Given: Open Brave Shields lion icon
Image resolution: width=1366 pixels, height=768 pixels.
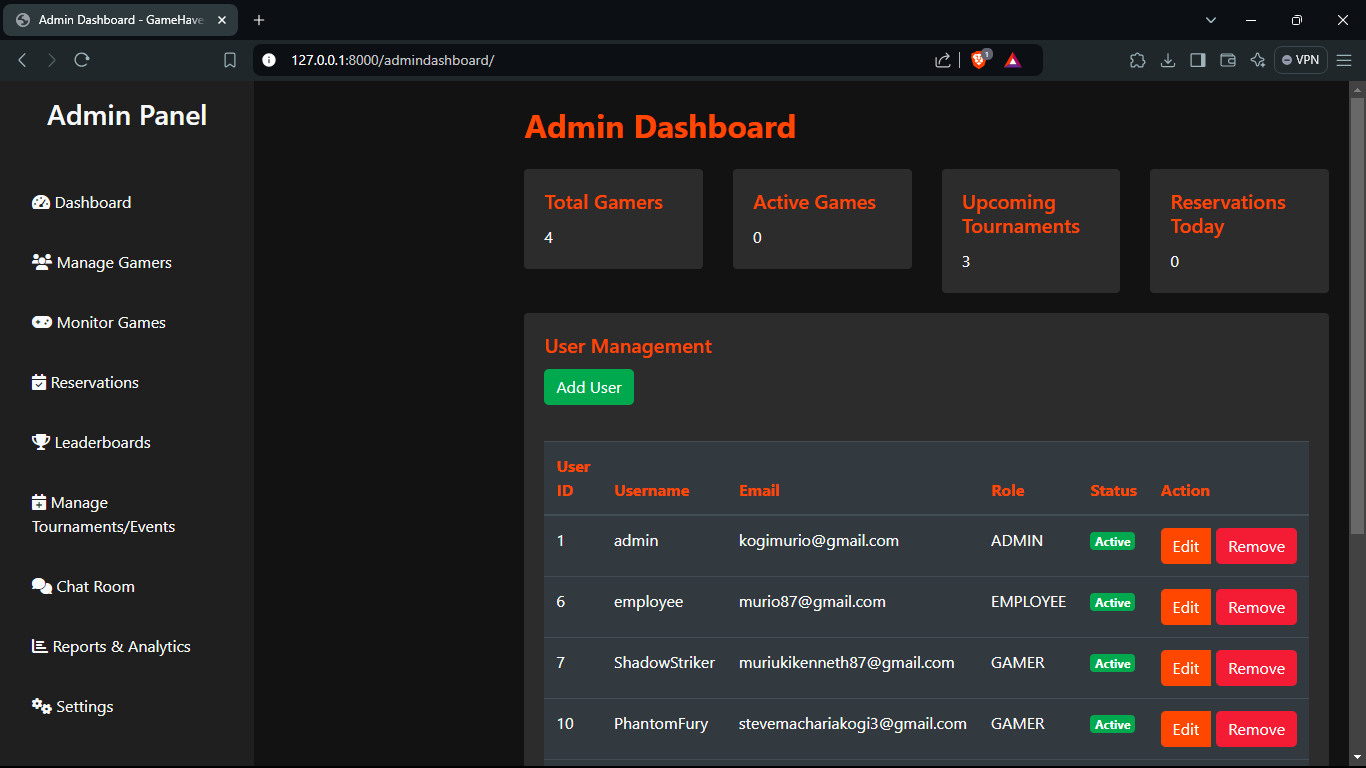Looking at the screenshot, I should [979, 60].
